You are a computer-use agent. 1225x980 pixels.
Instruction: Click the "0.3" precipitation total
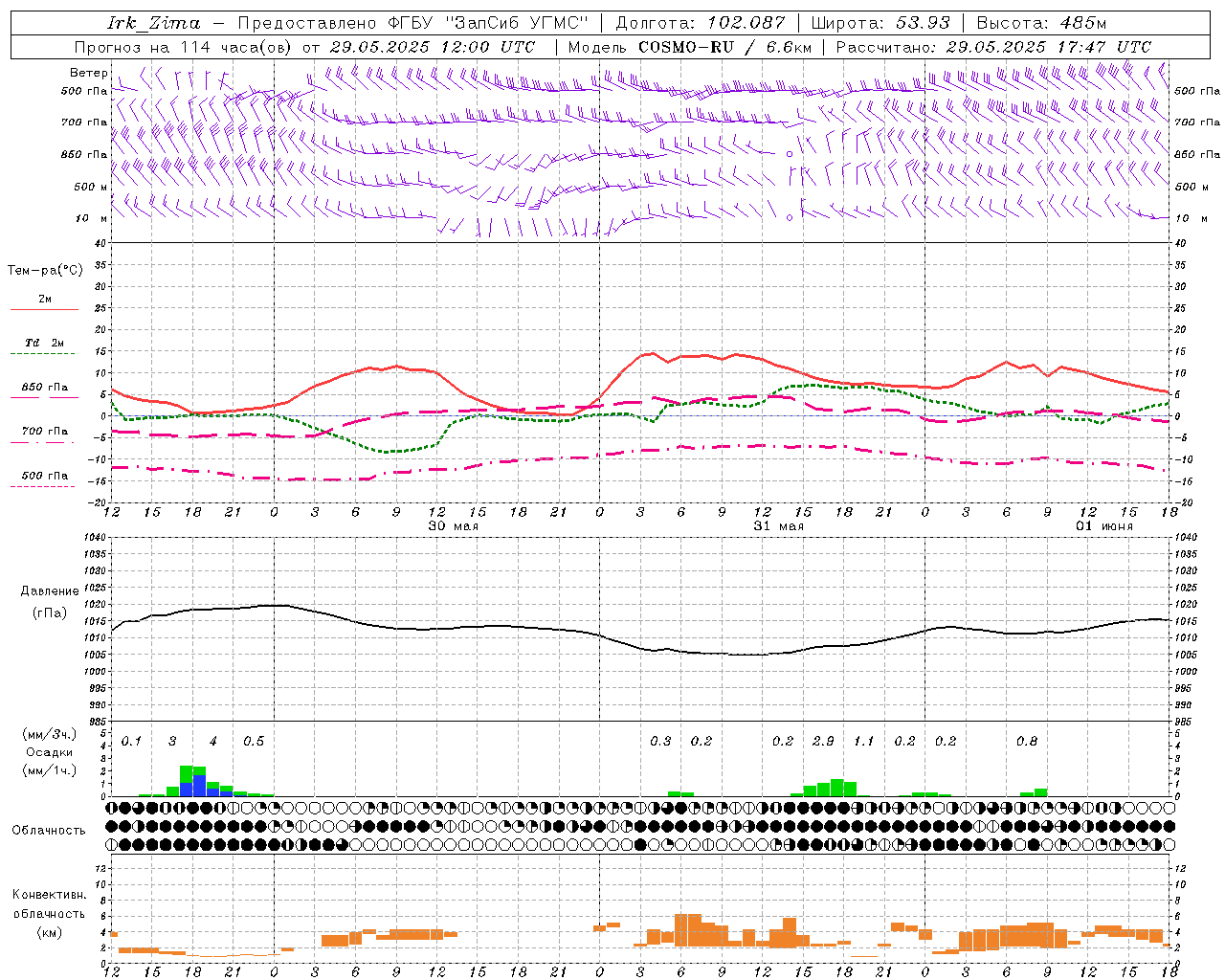tap(660, 741)
